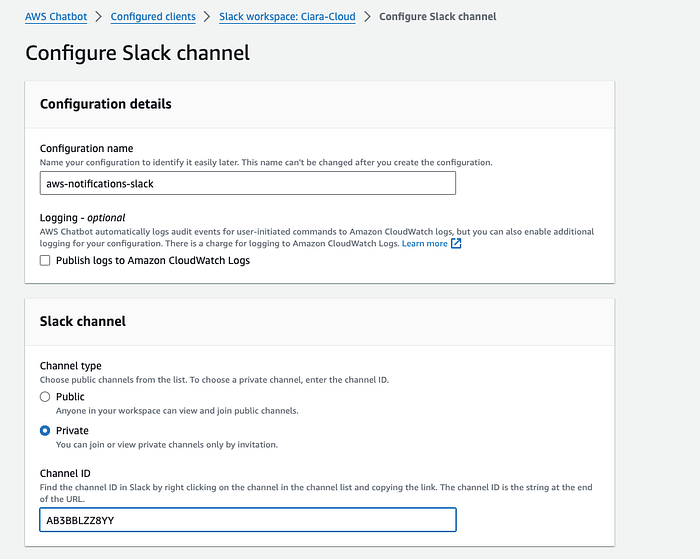This screenshot has width=700, height=559.
Task: Click the Configuration details section header
Action: pos(106,104)
